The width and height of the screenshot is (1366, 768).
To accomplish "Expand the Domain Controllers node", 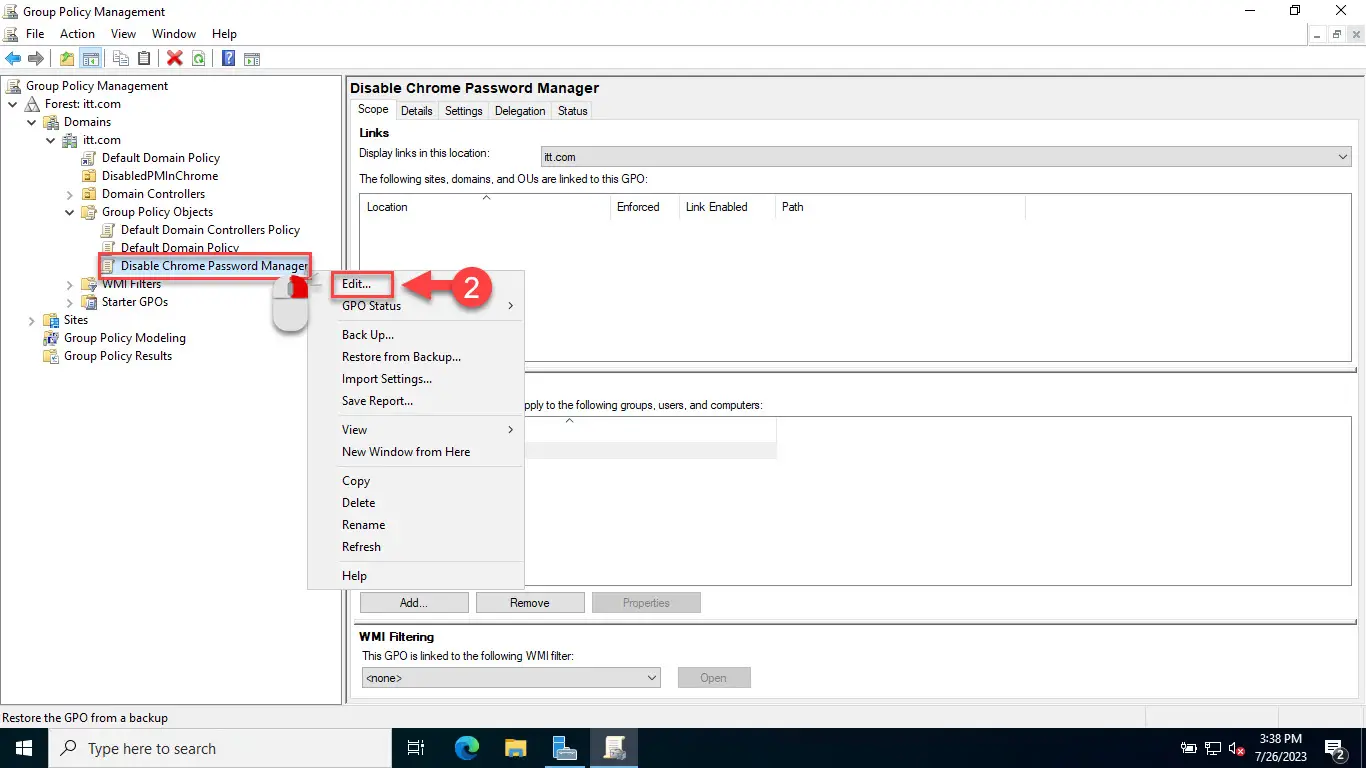I will click(70, 194).
